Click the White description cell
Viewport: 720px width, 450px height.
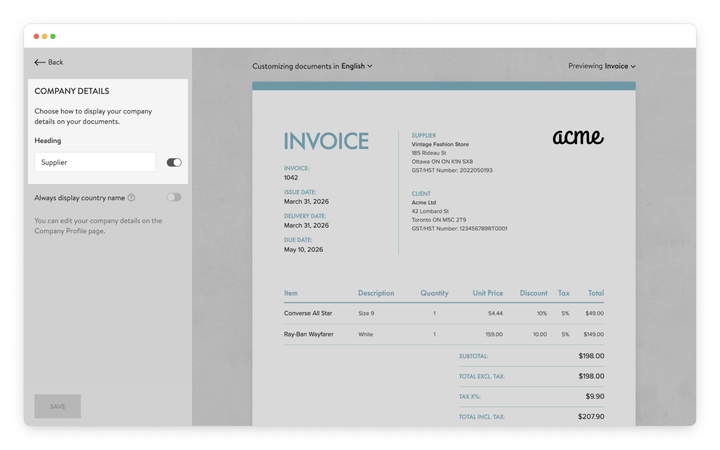click(366, 334)
